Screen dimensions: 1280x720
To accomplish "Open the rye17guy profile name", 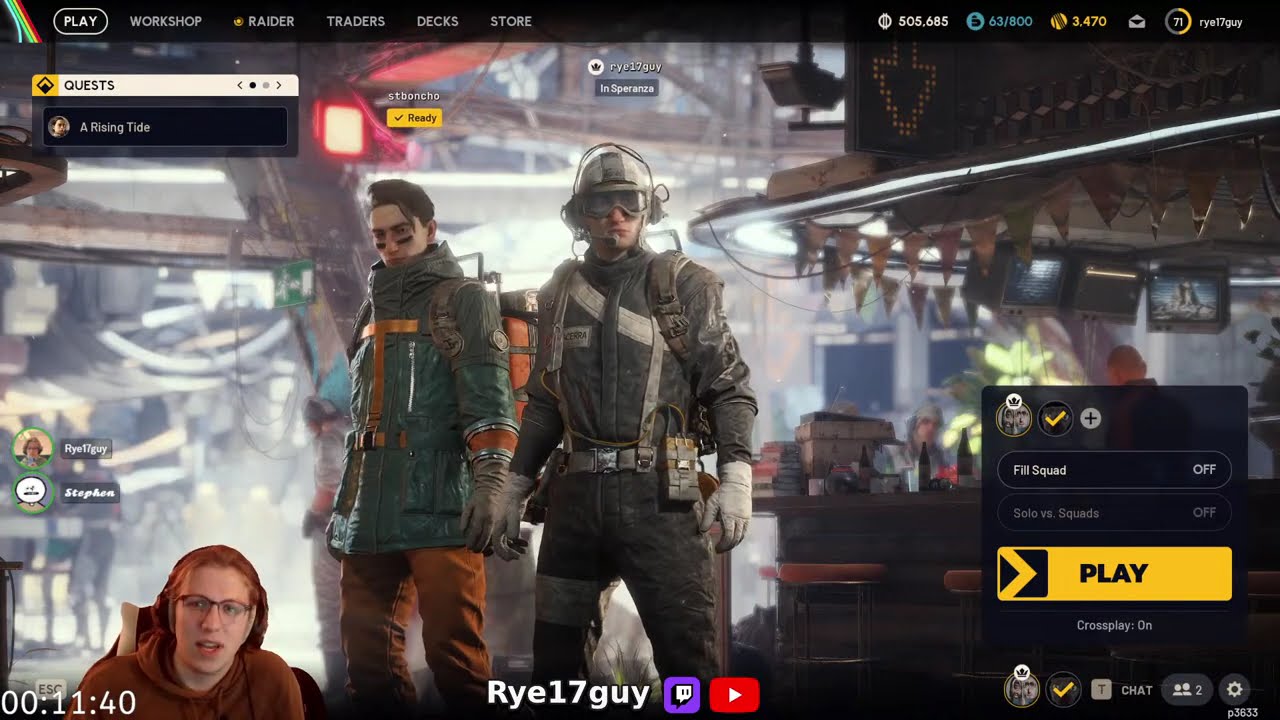I will click(x=1220, y=22).
